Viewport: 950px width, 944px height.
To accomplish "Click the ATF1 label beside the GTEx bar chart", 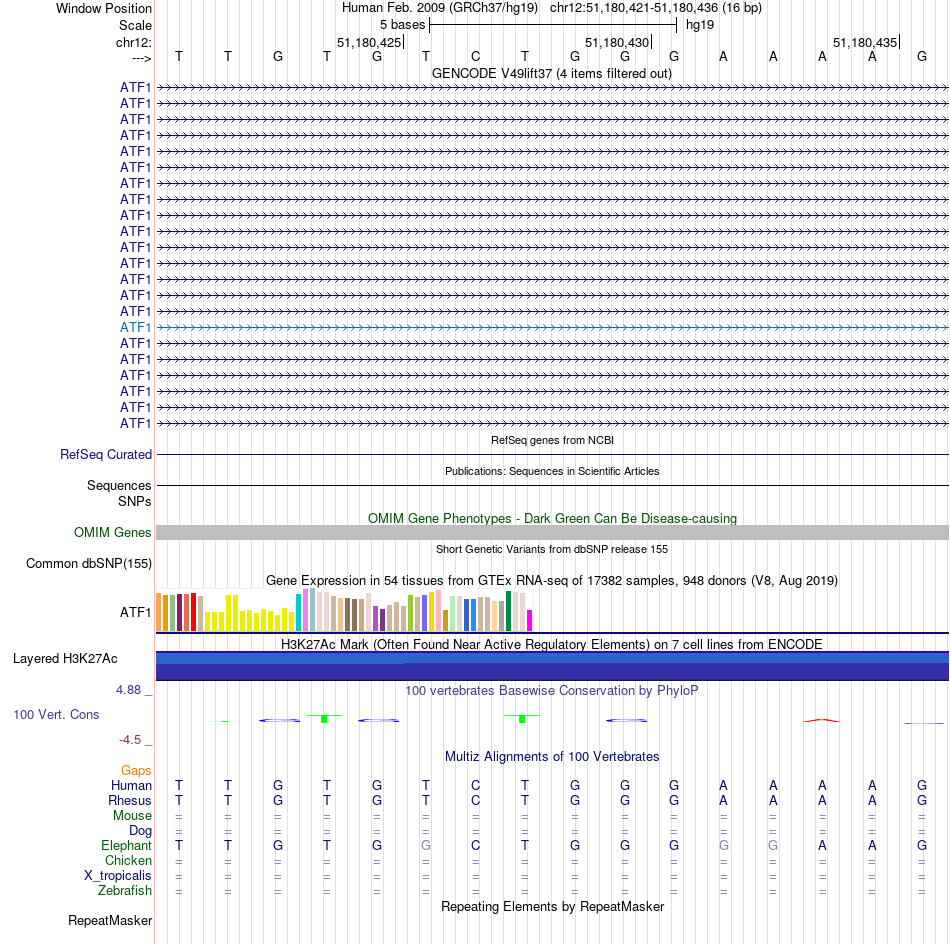I will coord(135,613).
